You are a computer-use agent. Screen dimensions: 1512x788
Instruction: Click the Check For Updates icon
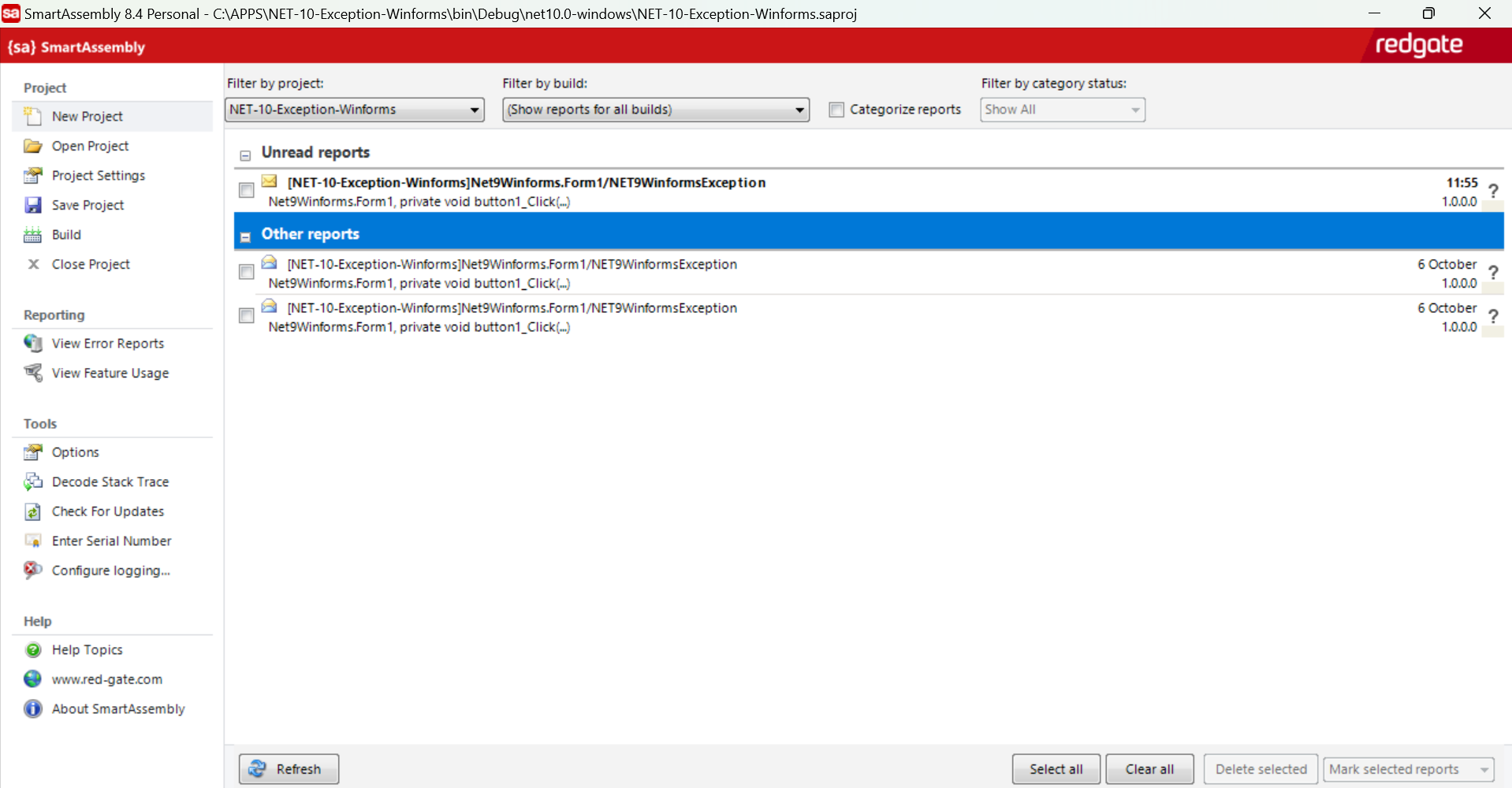pyautogui.click(x=32, y=511)
